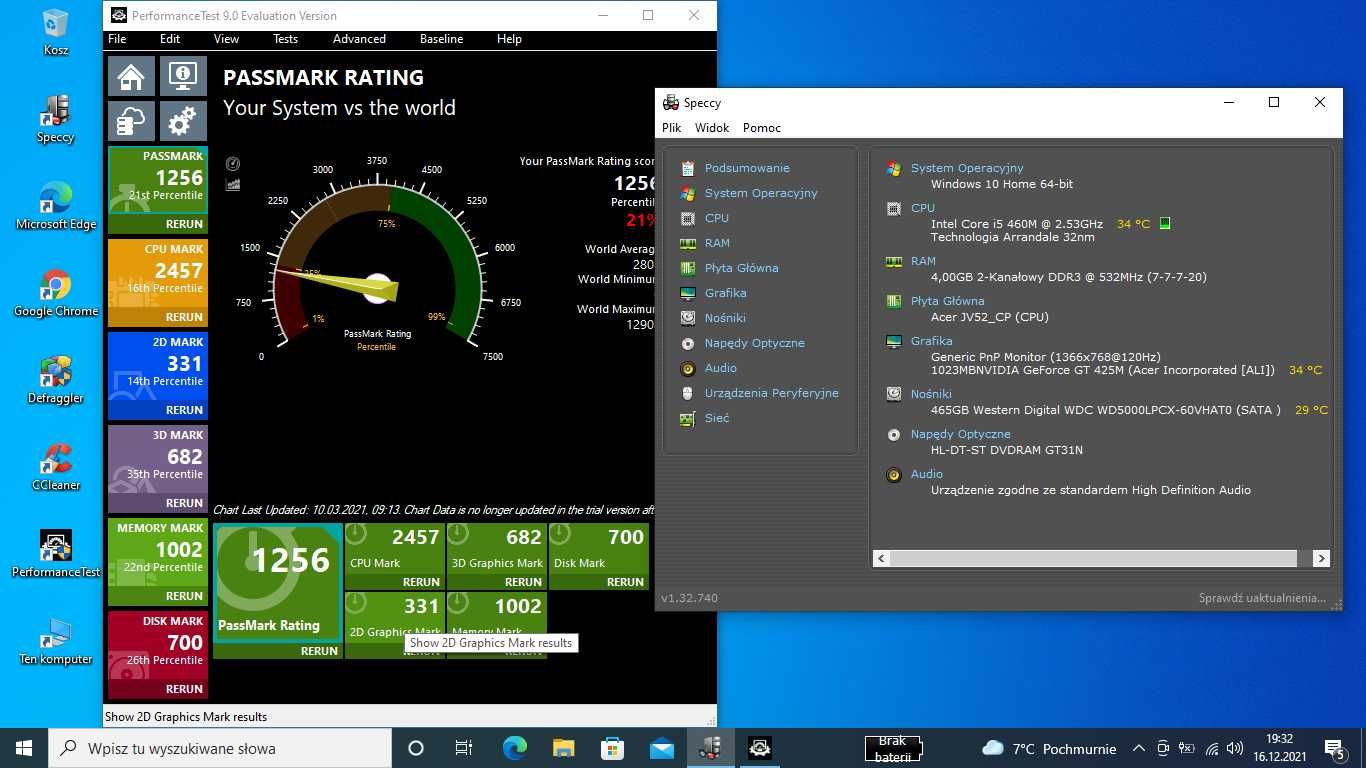Select gauge view icon beside chart
Screen dimensions: 1366x768
click(x=233, y=164)
